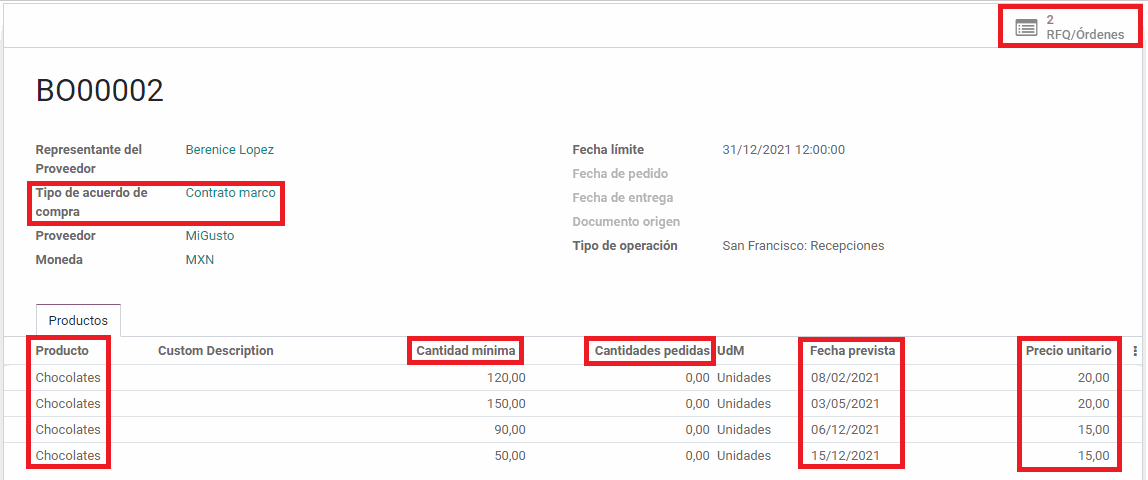Sort by the Cantidad mínima column header
This screenshot has width=1148, height=480.
tap(465, 351)
